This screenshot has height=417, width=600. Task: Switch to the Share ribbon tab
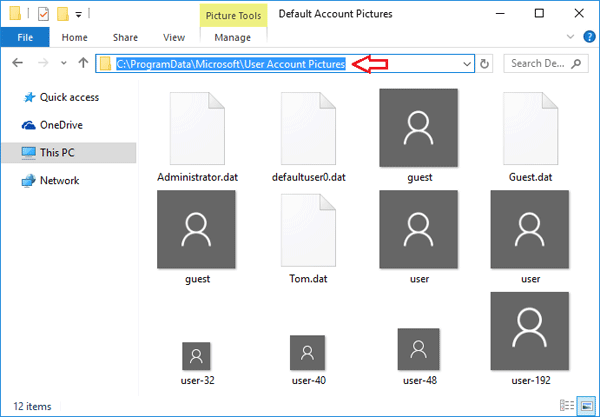point(124,38)
